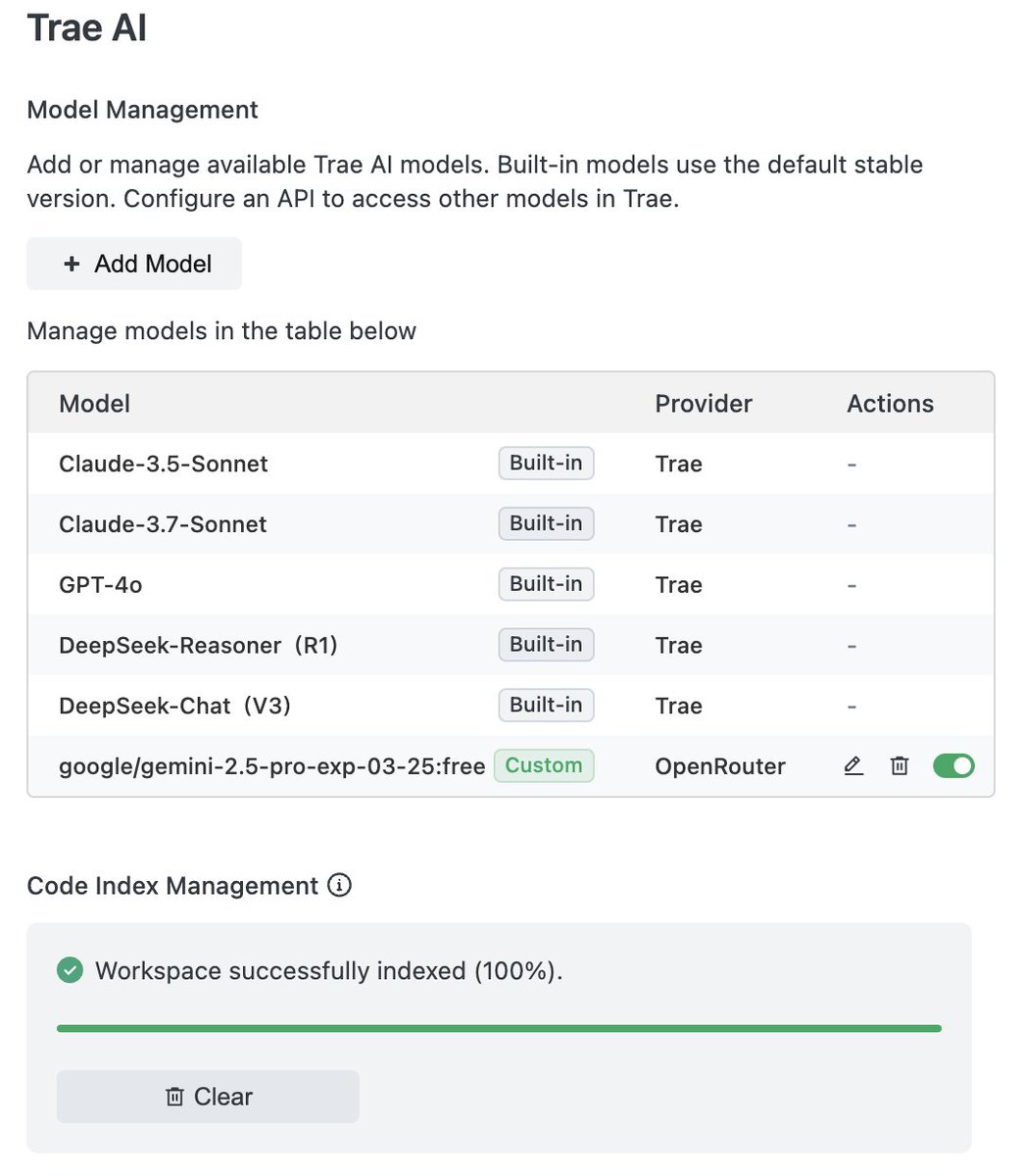The image size is (1023, 1176).
Task: Click the Model column header
Action: tap(95, 404)
